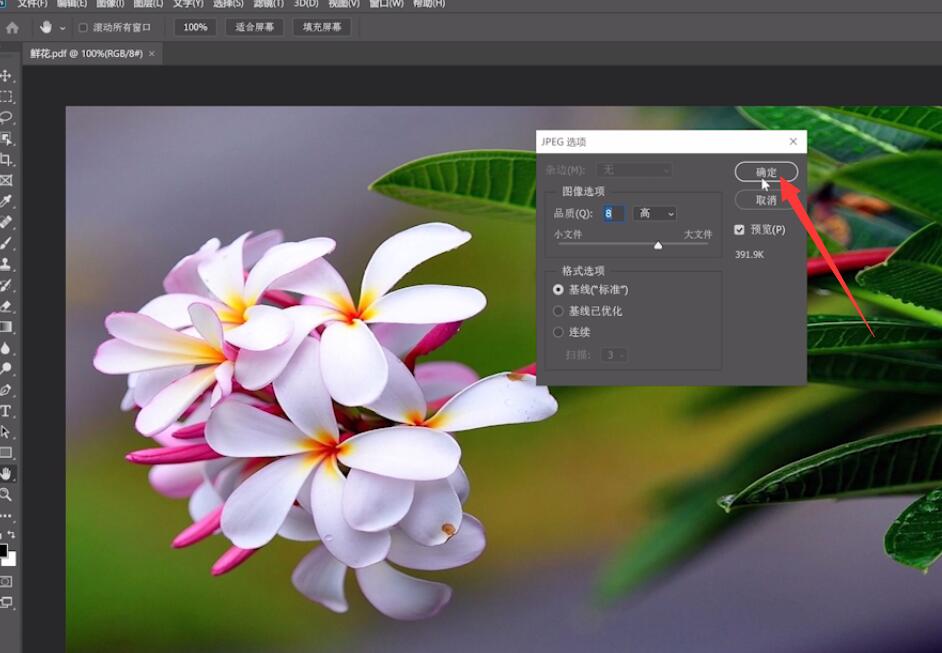Select the Crop tool
This screenshot has width=942, height=653.
pos(6,160)
